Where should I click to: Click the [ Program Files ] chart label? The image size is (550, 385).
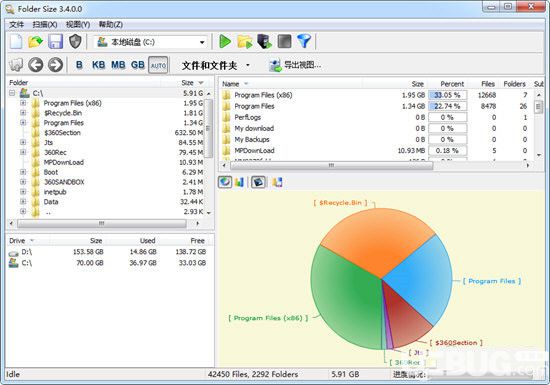491,281
